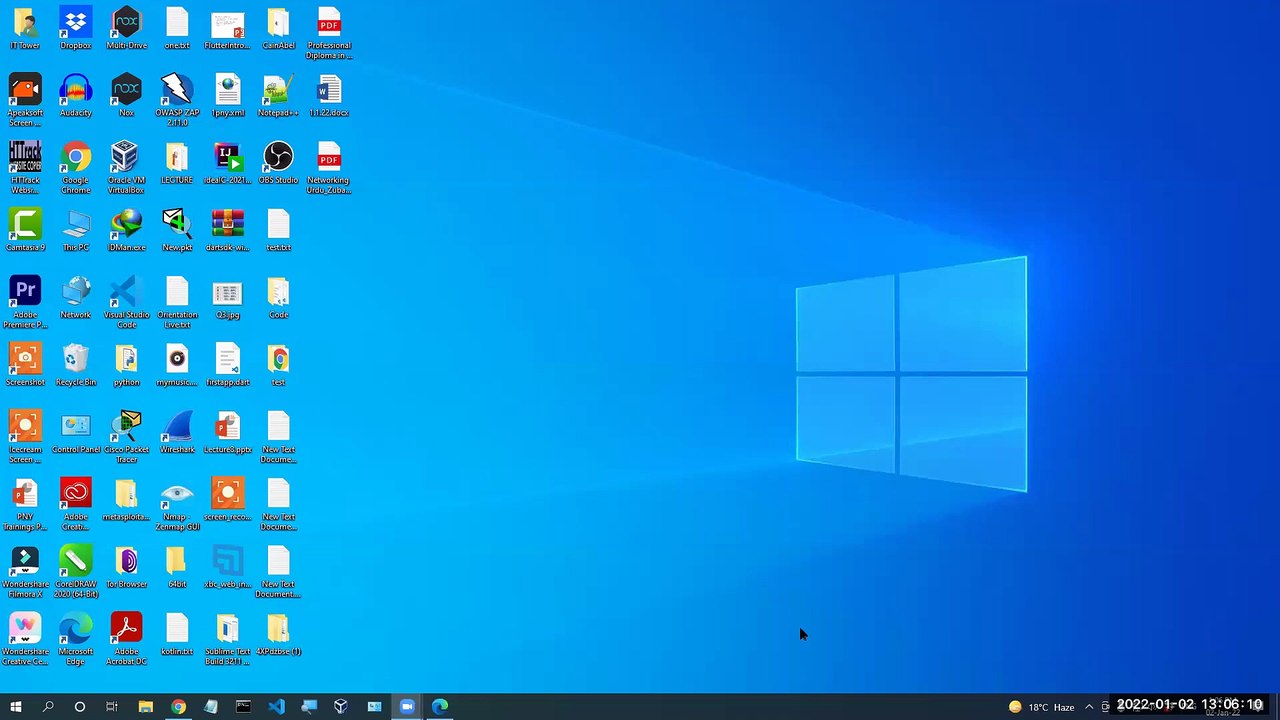Select the Camtasia 9 shortcut

(x=25, y=230)
